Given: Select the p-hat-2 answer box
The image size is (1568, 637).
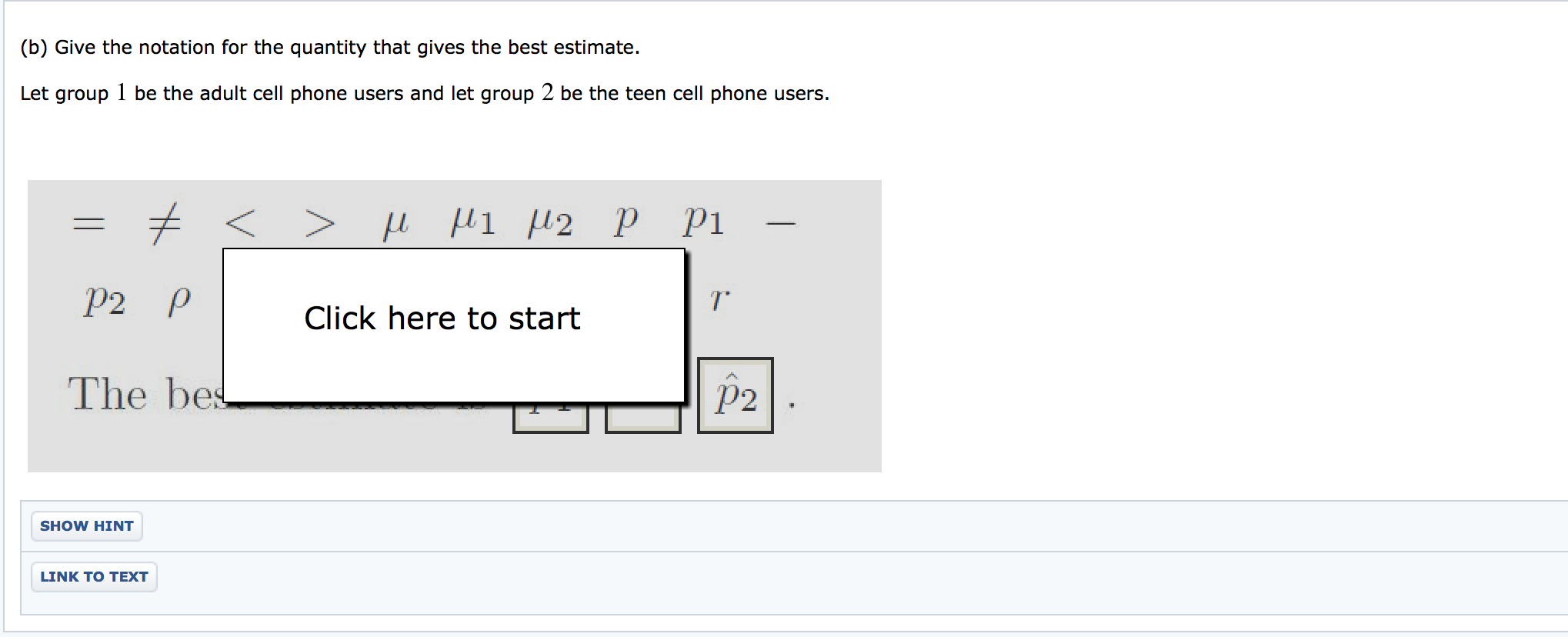Looking at the screenshot, I should 736,395.
